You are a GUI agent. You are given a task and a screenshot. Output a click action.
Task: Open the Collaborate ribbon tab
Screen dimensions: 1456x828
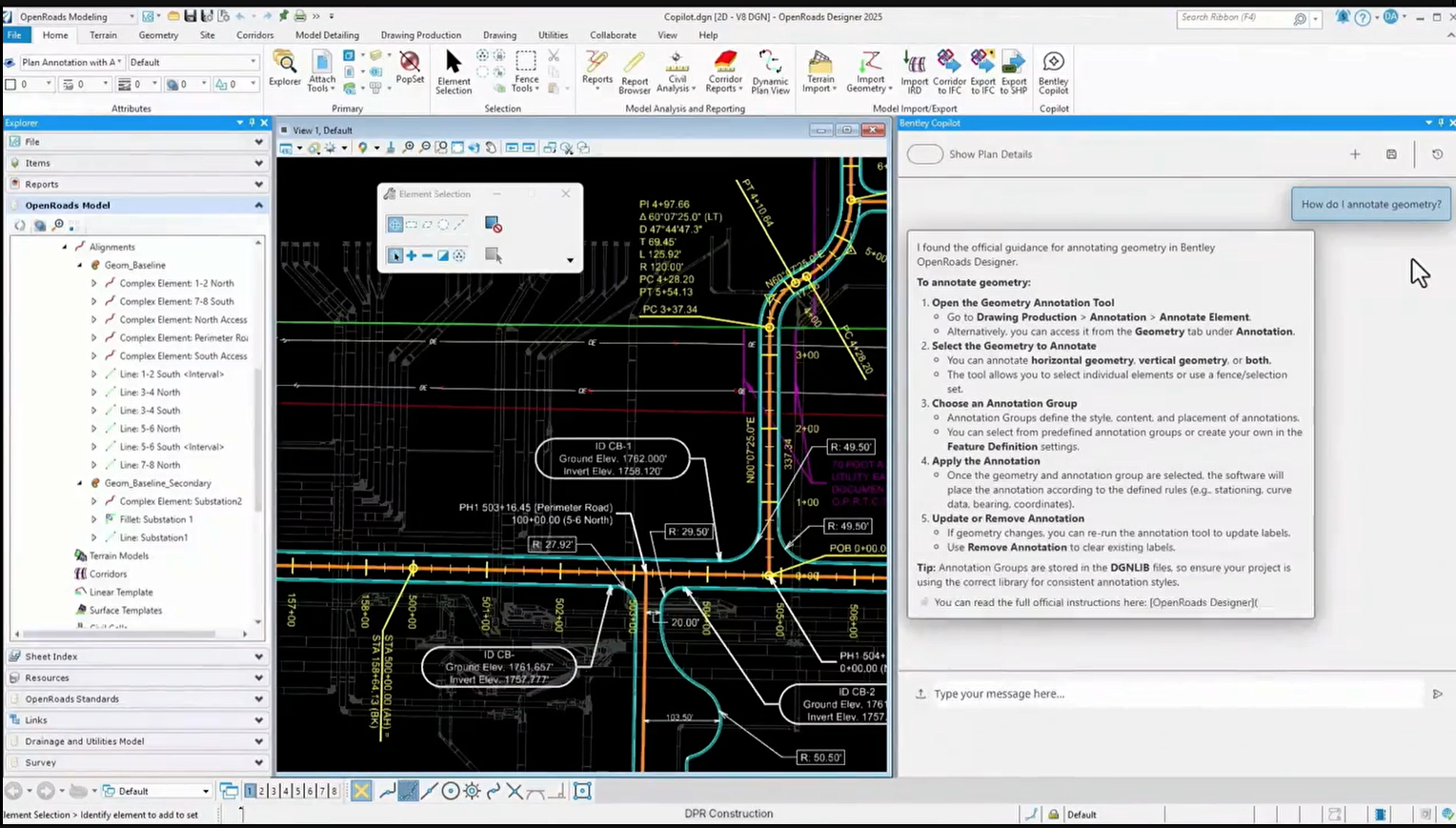[613, 35]
